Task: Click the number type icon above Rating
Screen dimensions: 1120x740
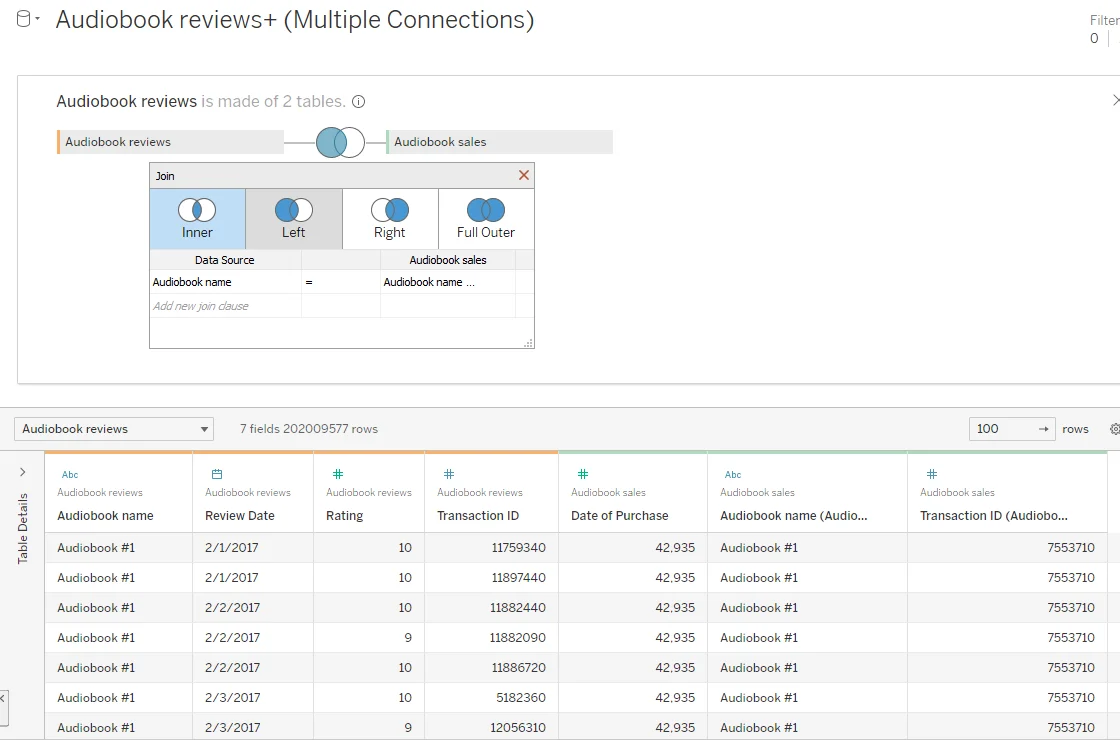Action: coord(338,475)
